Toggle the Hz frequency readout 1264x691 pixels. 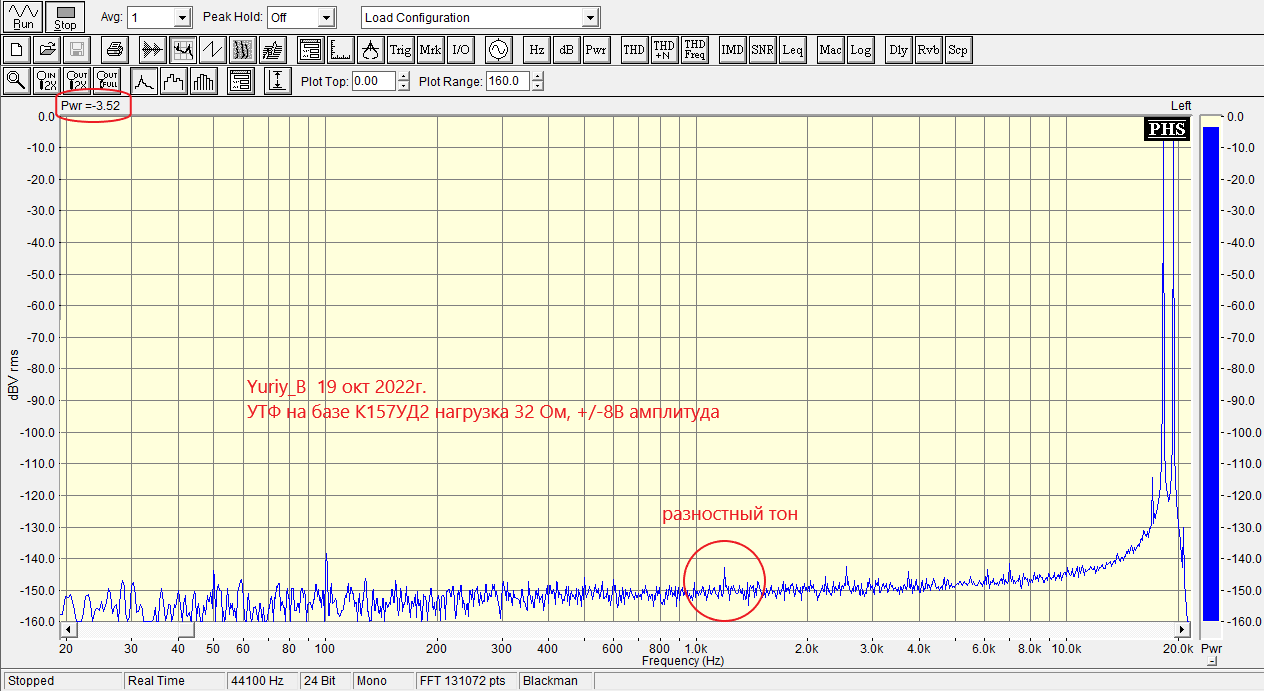click(536, 49)
